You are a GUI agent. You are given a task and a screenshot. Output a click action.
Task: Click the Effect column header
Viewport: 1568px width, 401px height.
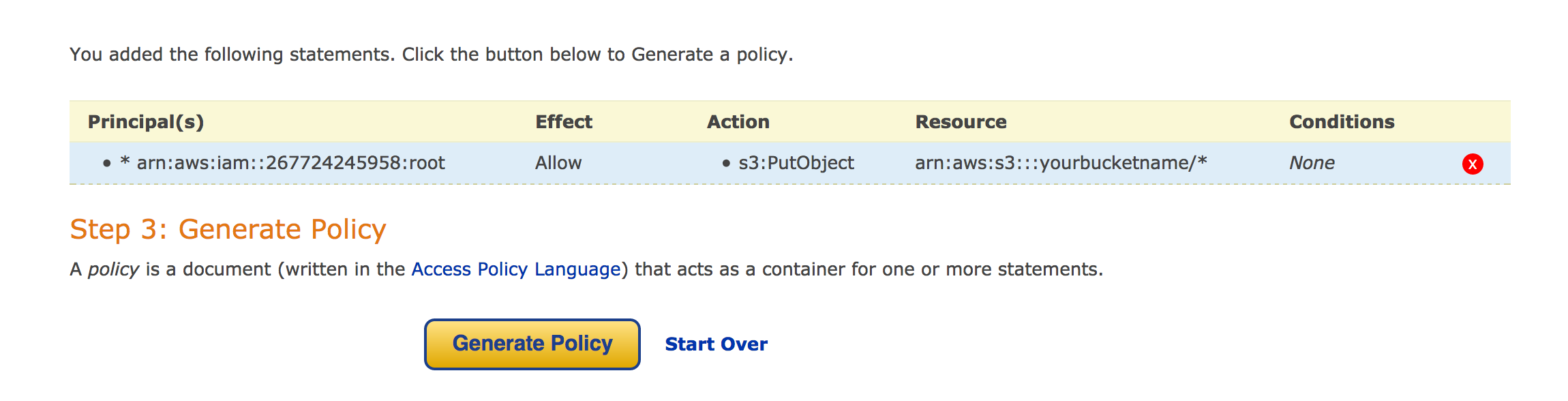[x=564, y=122]
